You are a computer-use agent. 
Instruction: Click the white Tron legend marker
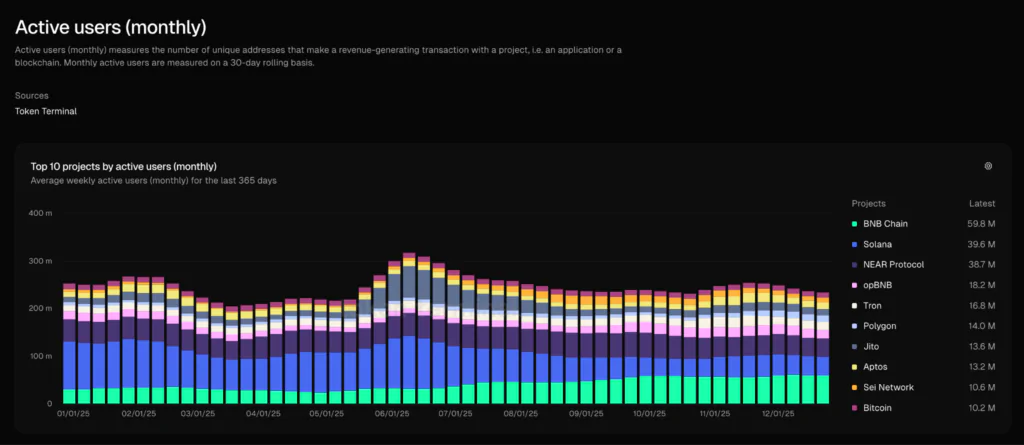(855, 306)
